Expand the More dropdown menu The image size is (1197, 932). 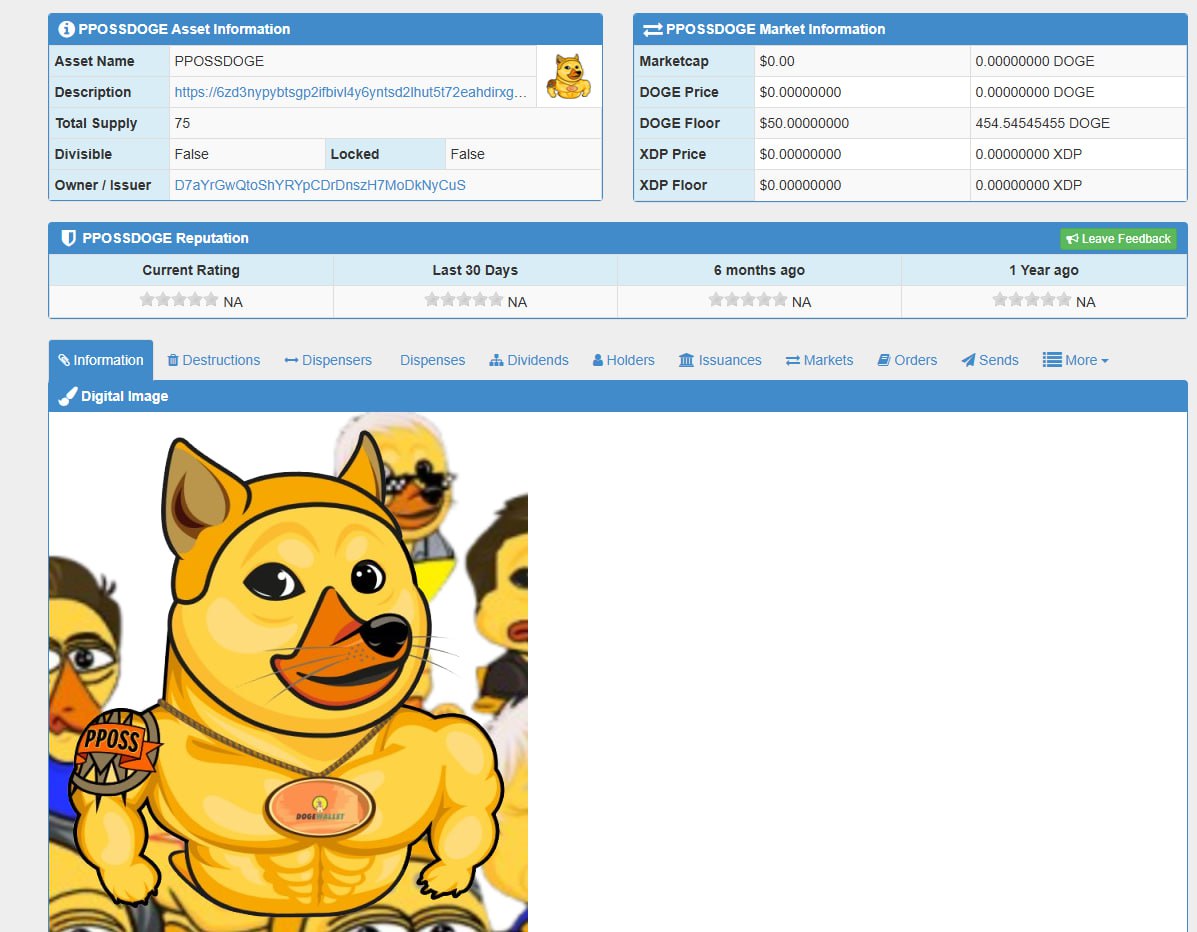click(x=1076, y=360)
